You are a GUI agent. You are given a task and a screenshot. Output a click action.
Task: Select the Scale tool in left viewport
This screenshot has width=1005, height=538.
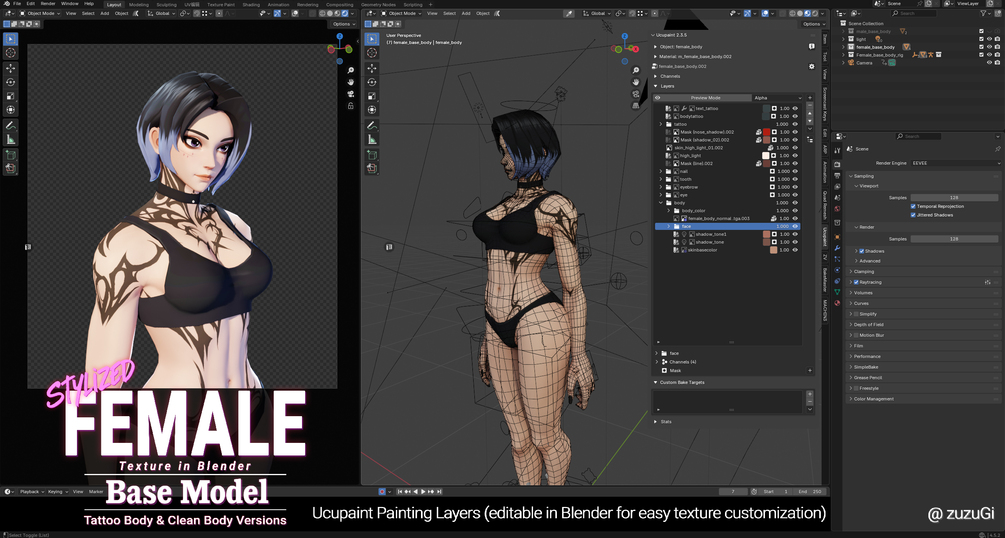(x=10, y=96)
